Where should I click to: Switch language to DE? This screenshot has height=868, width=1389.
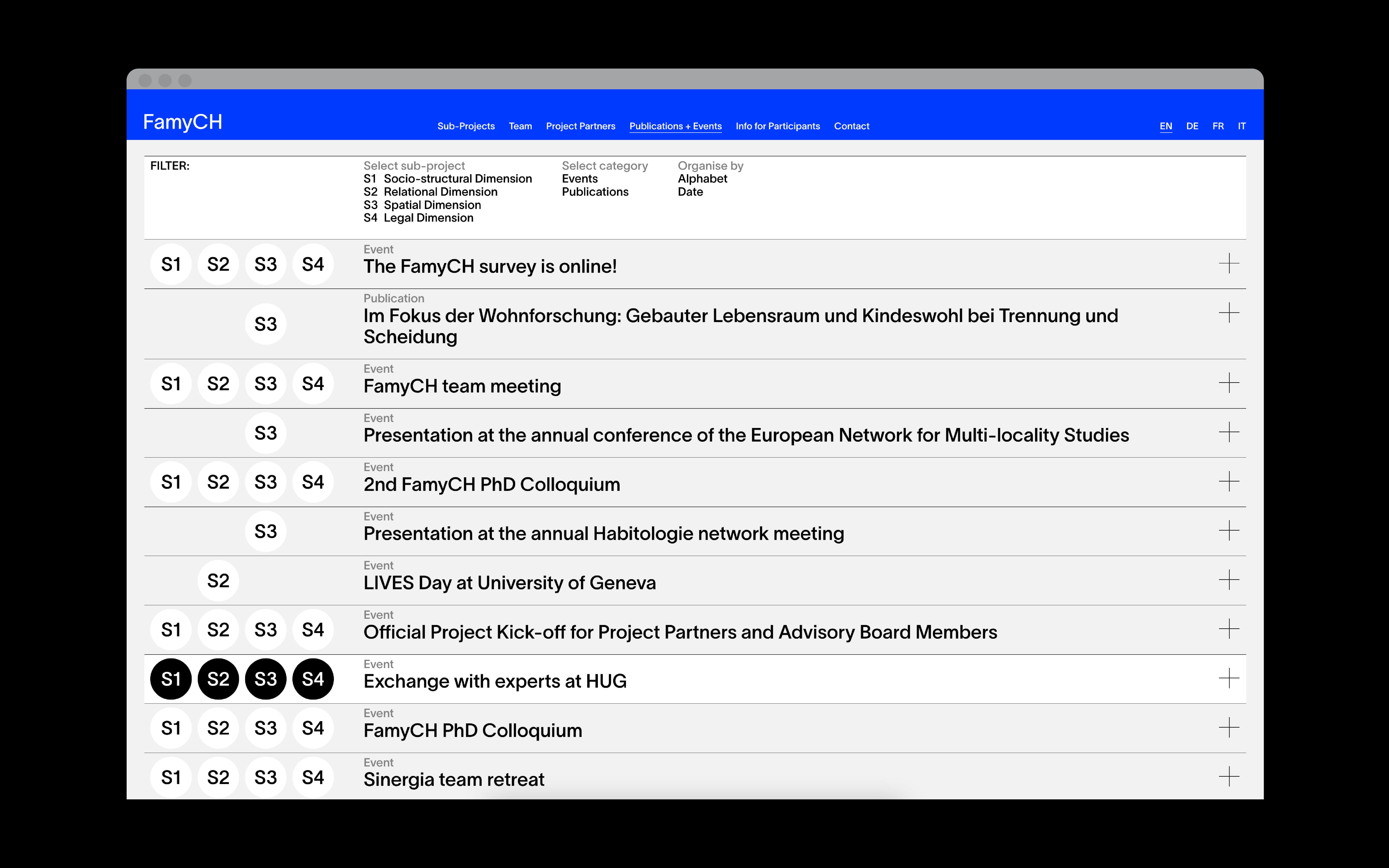1192,126
